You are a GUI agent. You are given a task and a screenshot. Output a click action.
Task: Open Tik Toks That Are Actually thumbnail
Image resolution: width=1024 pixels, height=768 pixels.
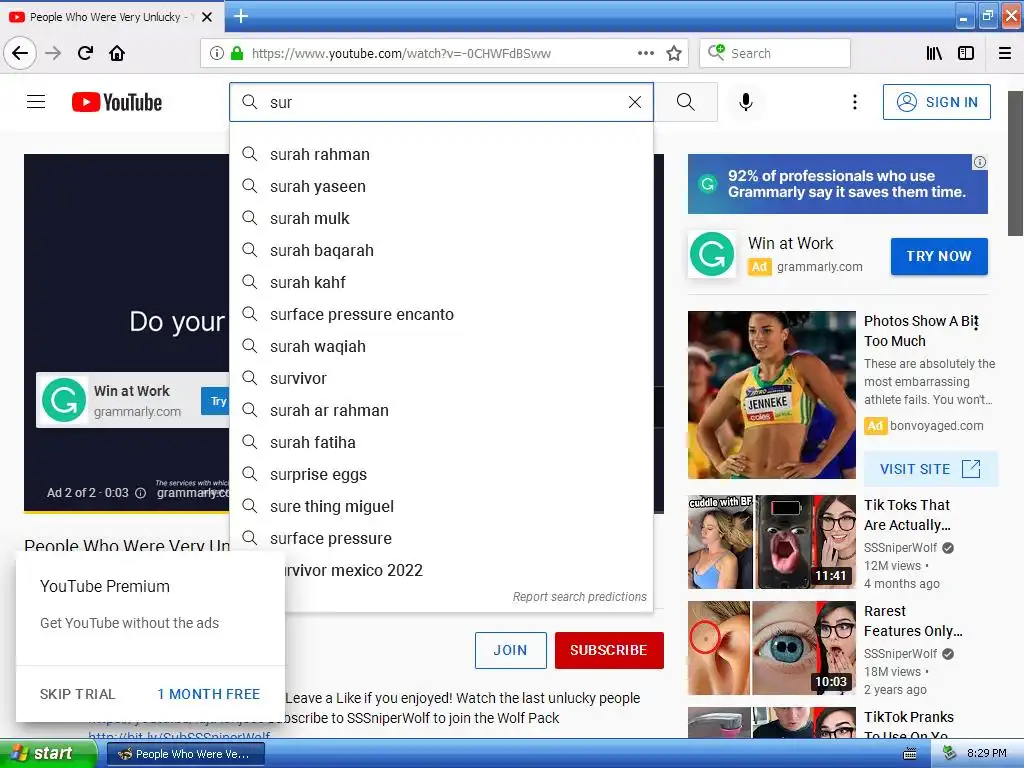(x=771, y=542)
